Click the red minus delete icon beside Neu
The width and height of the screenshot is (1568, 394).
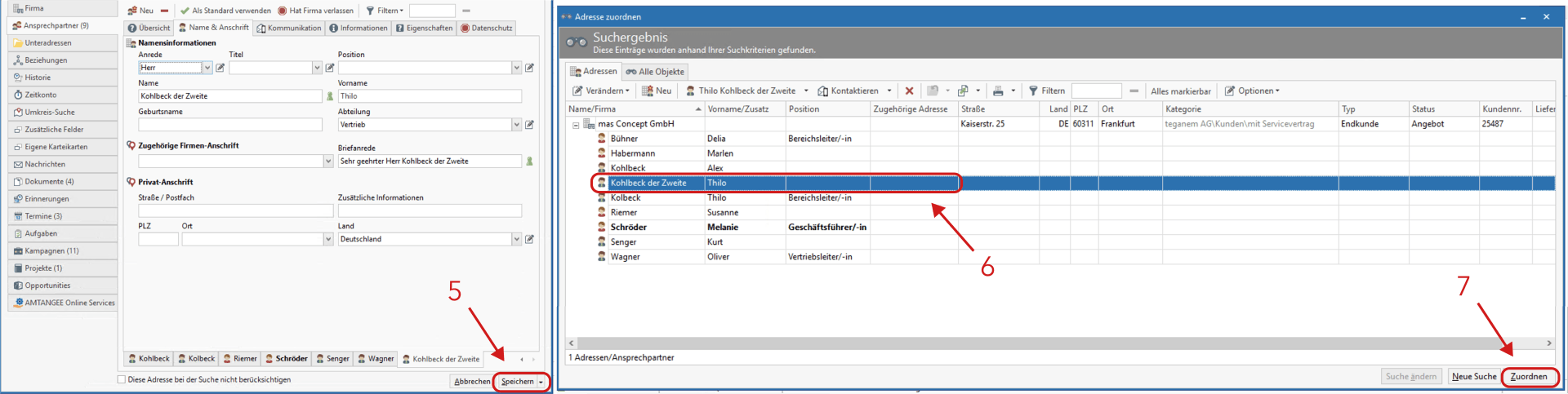(164, 11)
